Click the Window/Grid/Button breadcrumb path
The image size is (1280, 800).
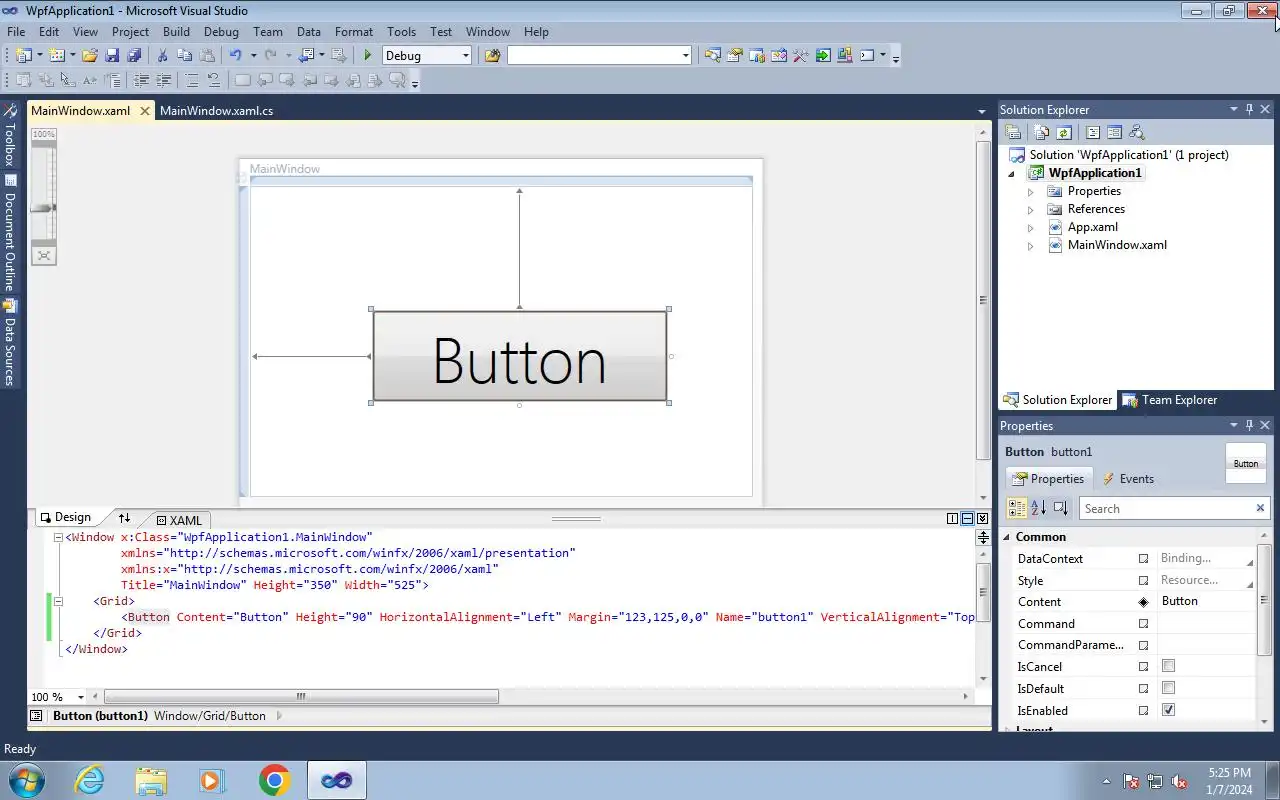pos(210,716)
